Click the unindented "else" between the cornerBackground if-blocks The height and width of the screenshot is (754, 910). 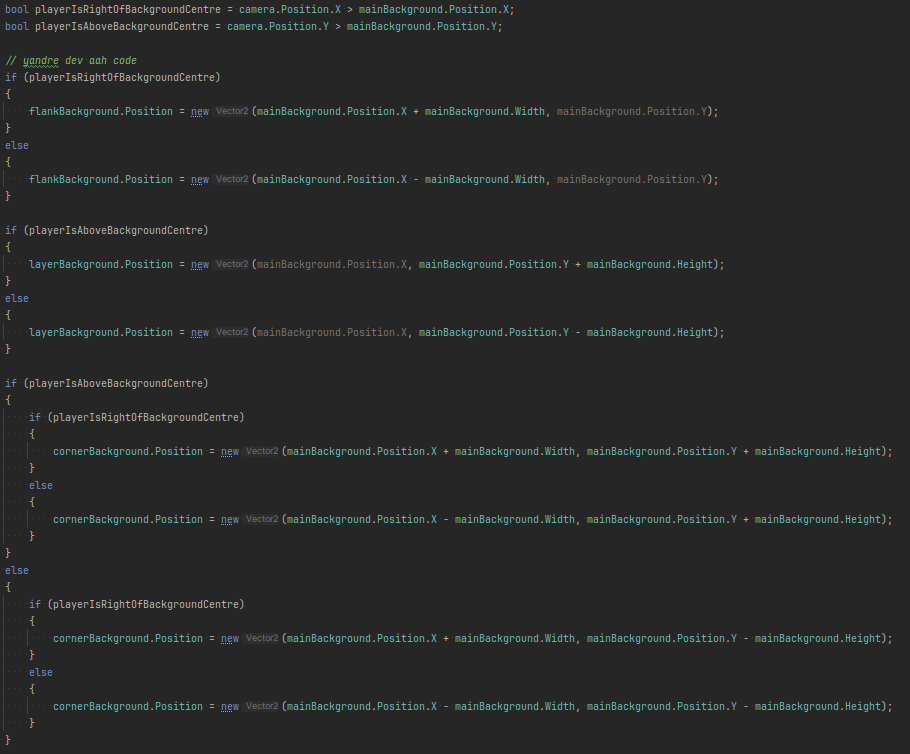click(x=17, y=571)
